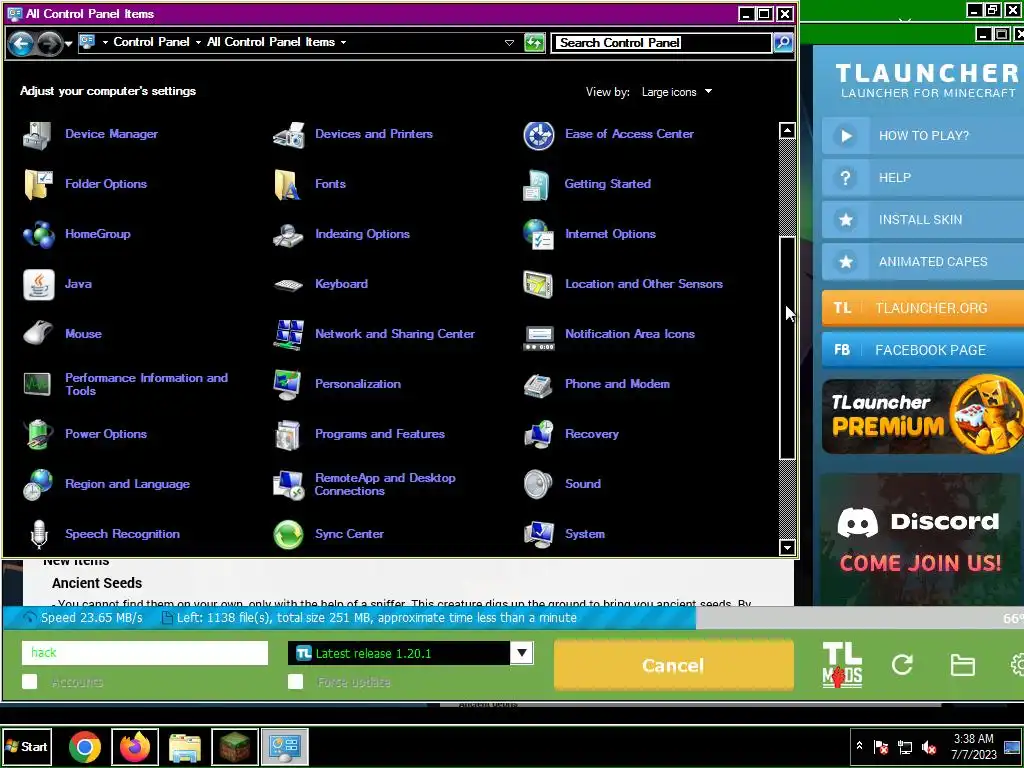Open Power Options icon
1024x768 pixels.
(38, 434)
